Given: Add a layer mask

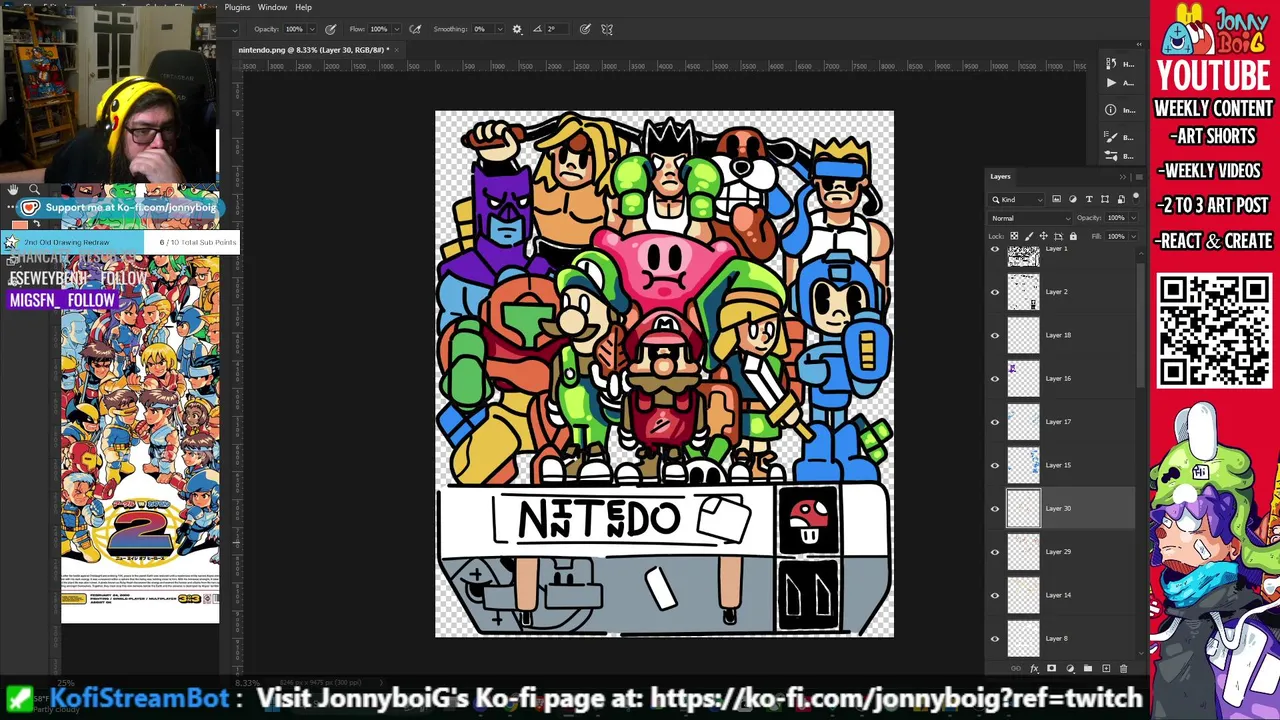Looking at the screenshot, I should [1051, 669].
